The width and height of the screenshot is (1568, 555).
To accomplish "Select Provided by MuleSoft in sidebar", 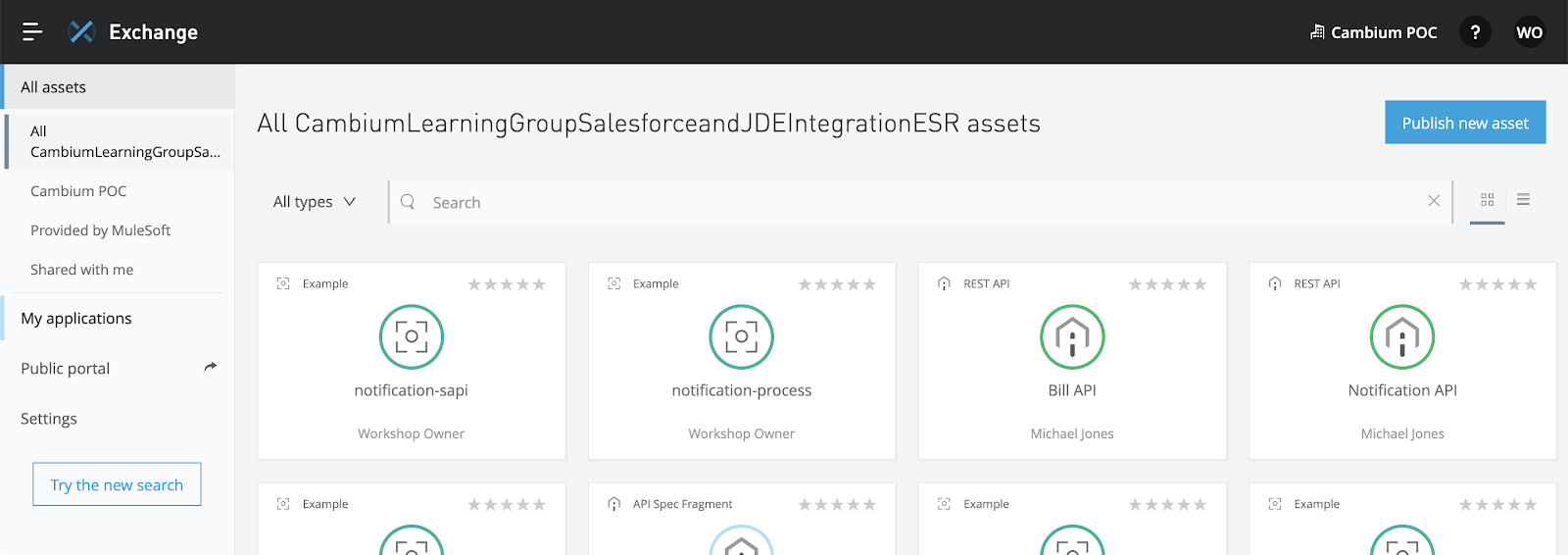I will click(x=101, y=230).
